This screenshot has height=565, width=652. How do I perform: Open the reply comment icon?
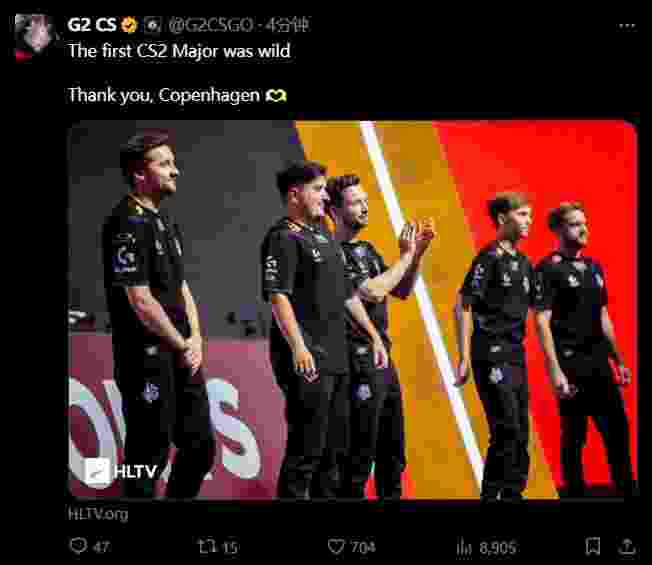[x=78, y=545]
